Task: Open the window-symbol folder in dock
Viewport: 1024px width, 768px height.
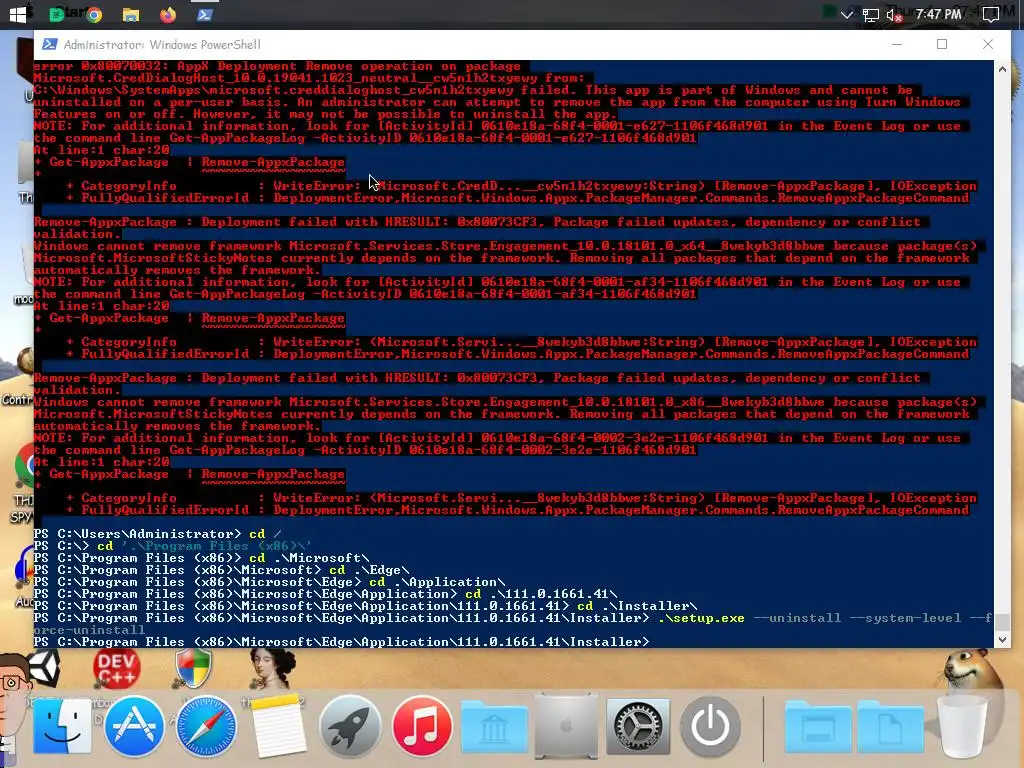Action: 818,728
